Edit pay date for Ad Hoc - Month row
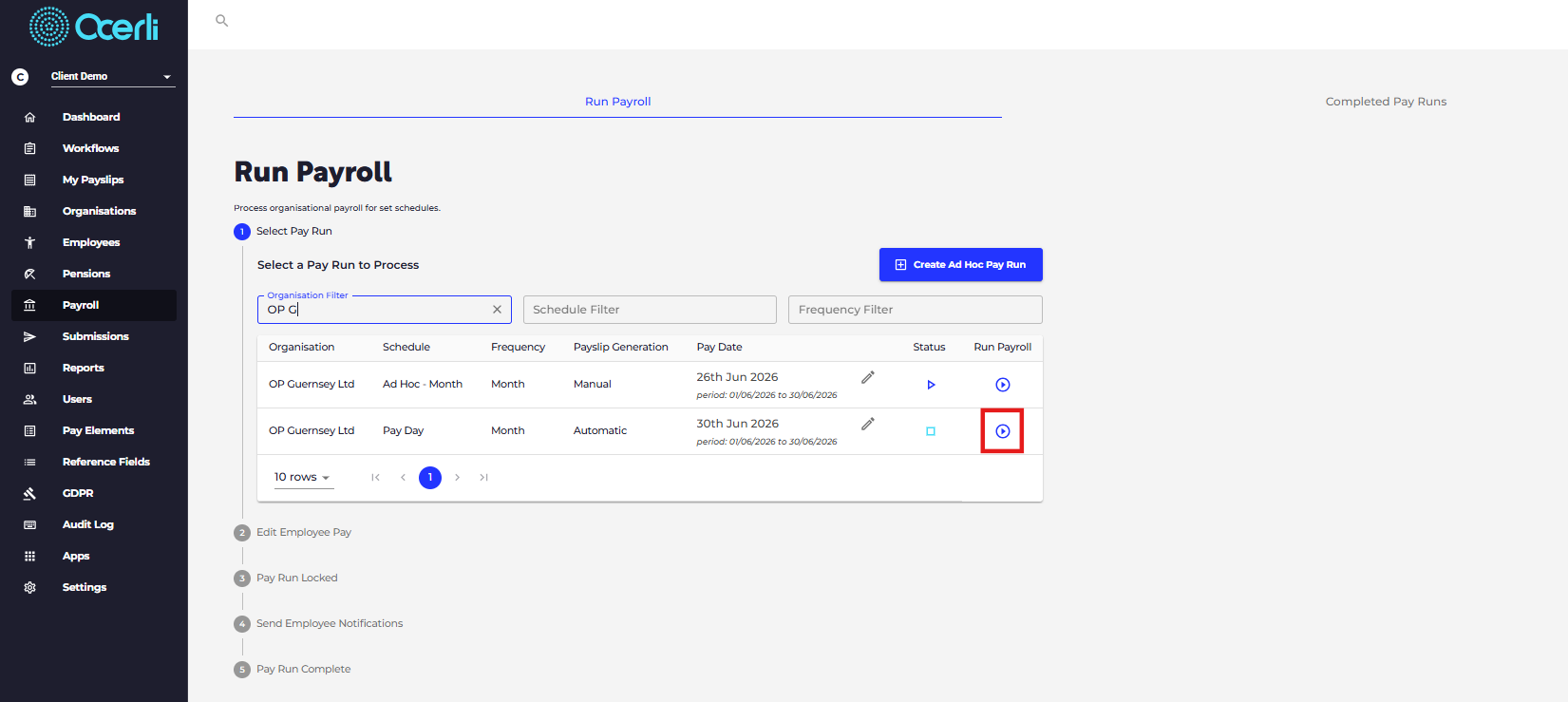This screenshot has width=1568, height=702. click(x=868, y=377)
